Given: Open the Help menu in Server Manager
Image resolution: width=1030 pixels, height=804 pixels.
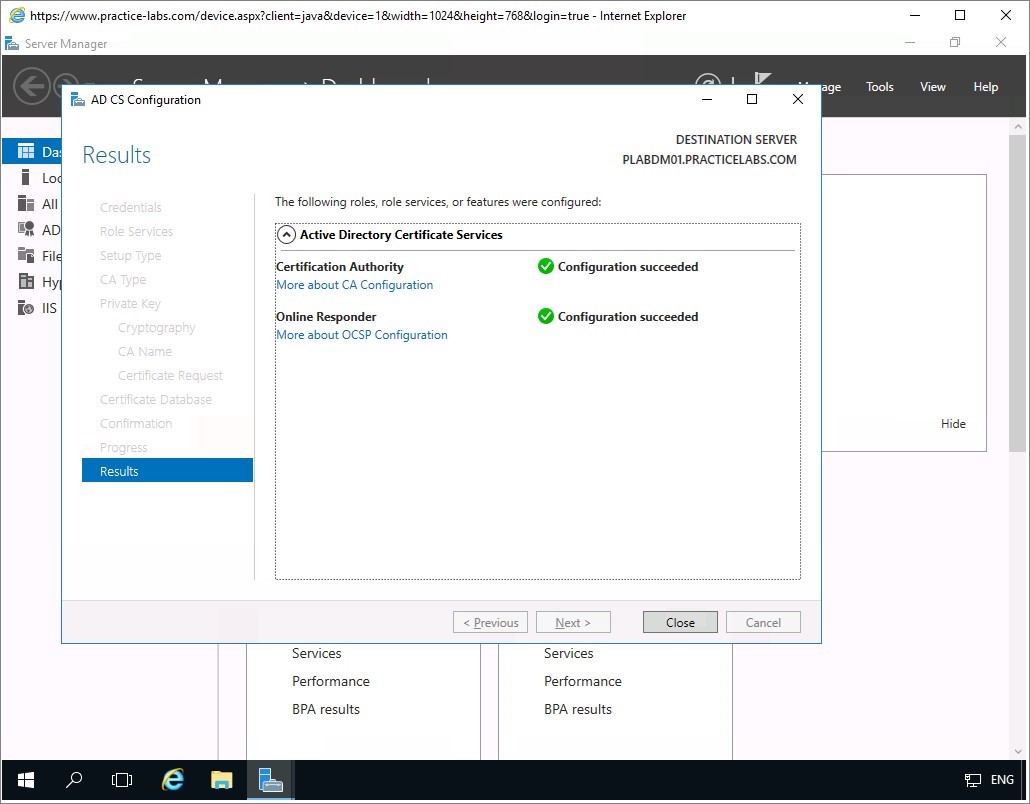Looking at the screenshot, I should (985, 87).
